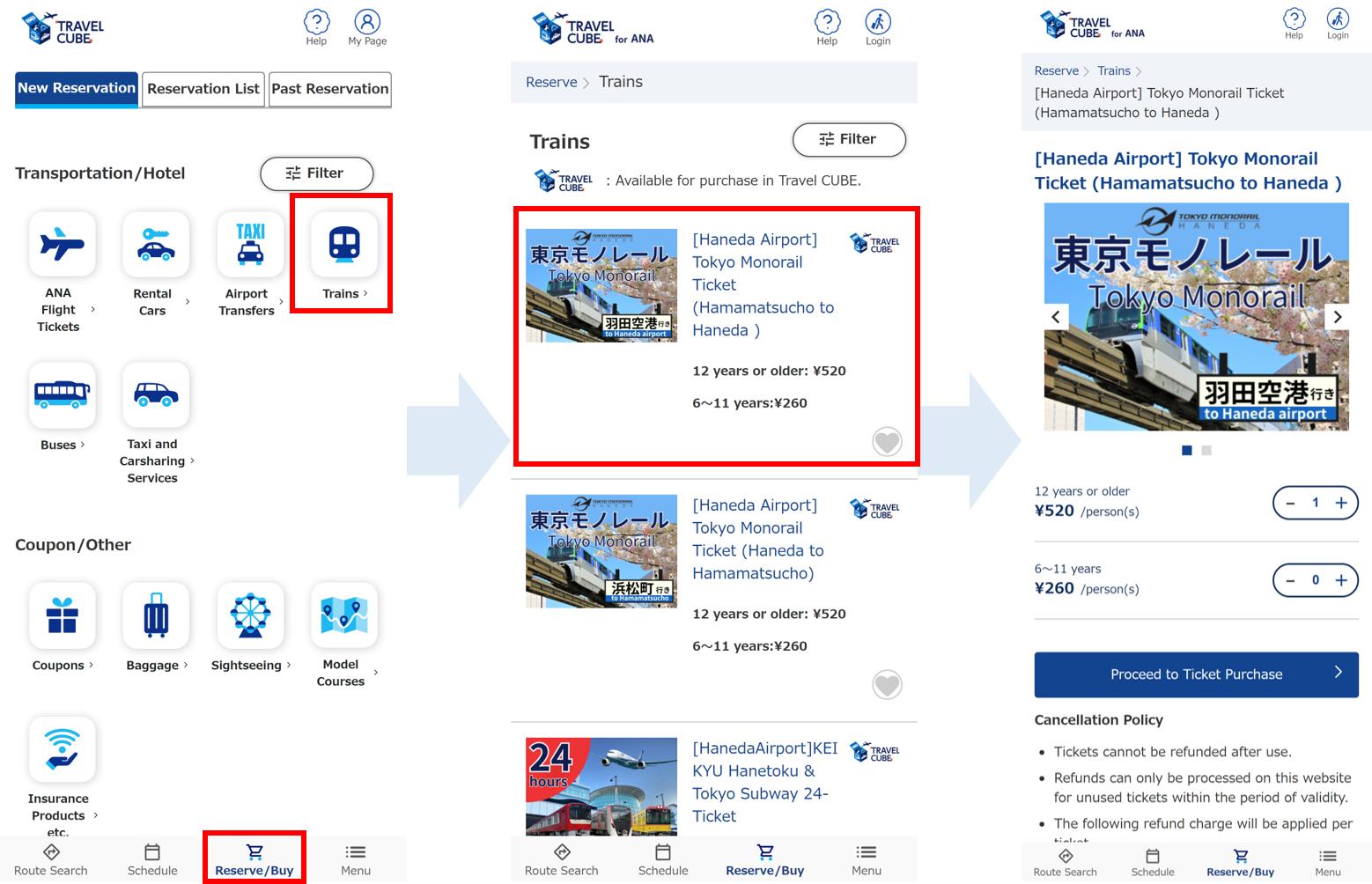Favorite the Haneda to Hamamatsucho ticket heart
Viewport: 1372px width, 884px height.
pos(887,685)
